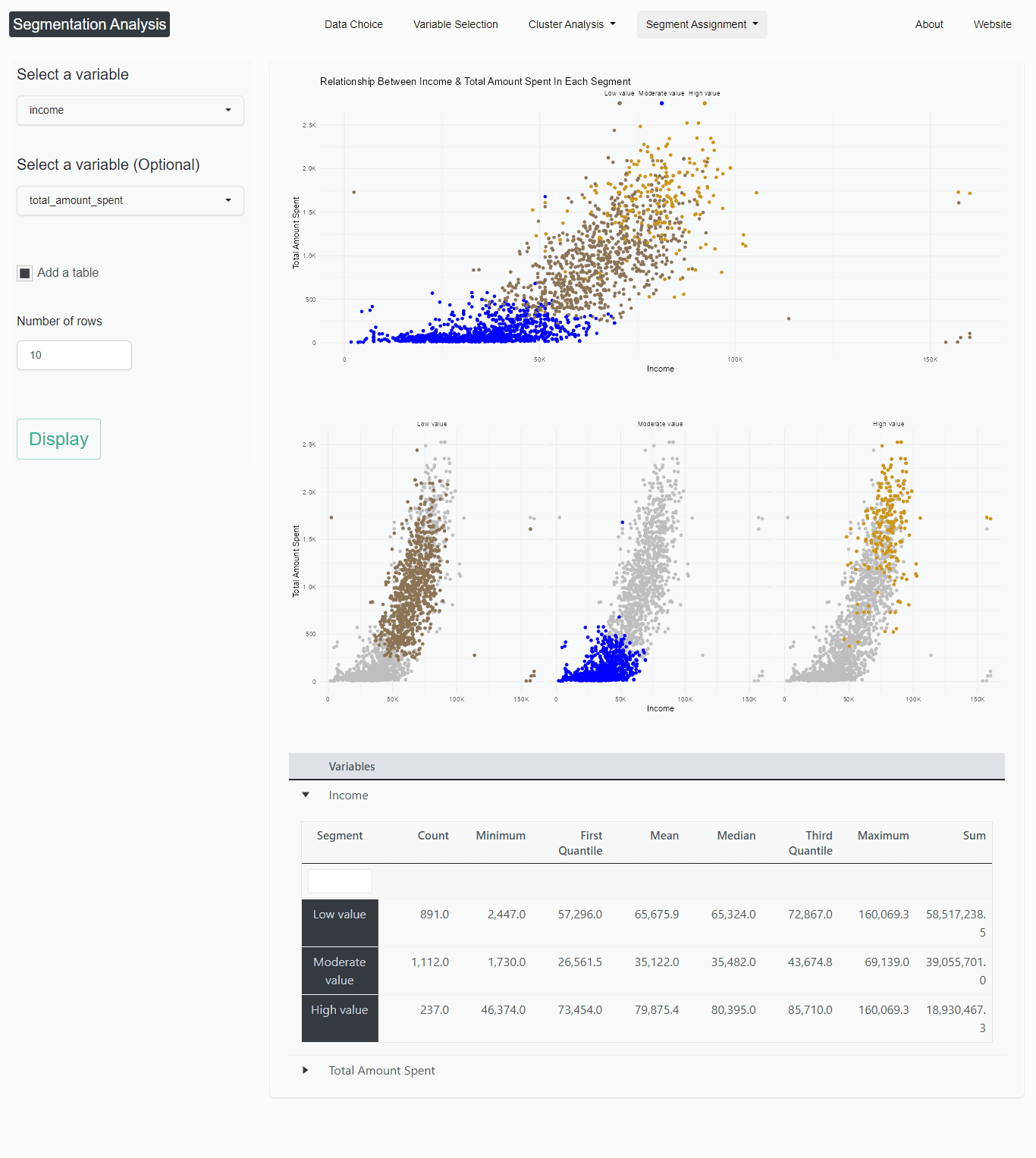
Task: Click the Segmentation Analysis brand title
Action: pos(89,24)
